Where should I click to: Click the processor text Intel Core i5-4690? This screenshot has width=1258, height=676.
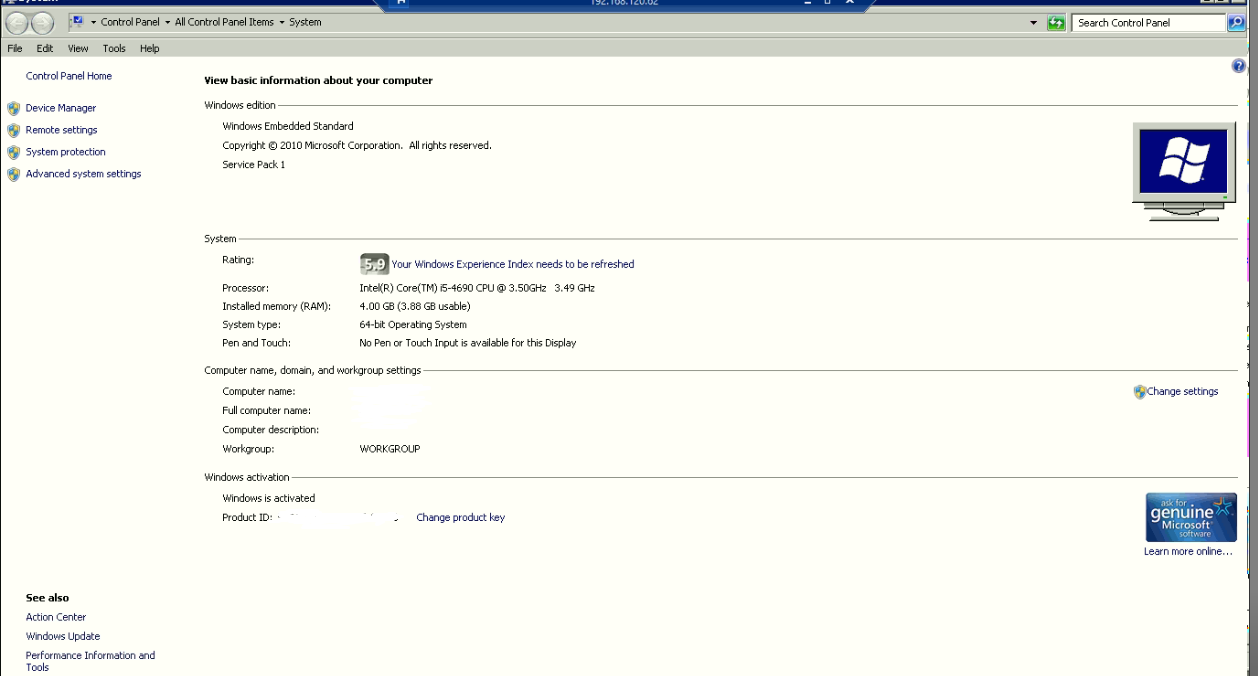pyautogui.click(x=477, y=288)
